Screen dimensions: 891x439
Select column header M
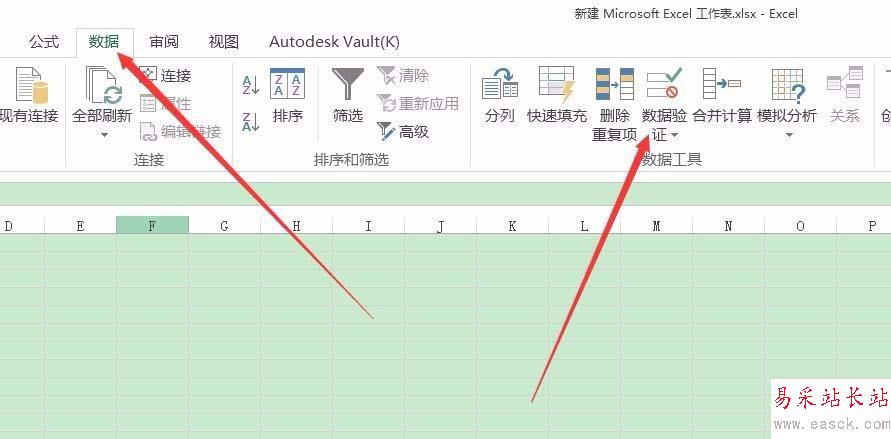coord(656,226)
